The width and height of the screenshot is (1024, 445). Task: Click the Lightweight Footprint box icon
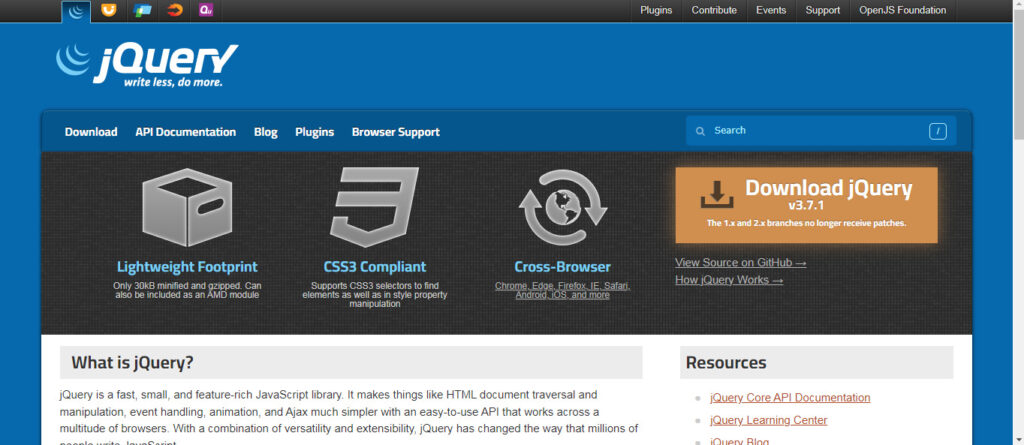187,207
